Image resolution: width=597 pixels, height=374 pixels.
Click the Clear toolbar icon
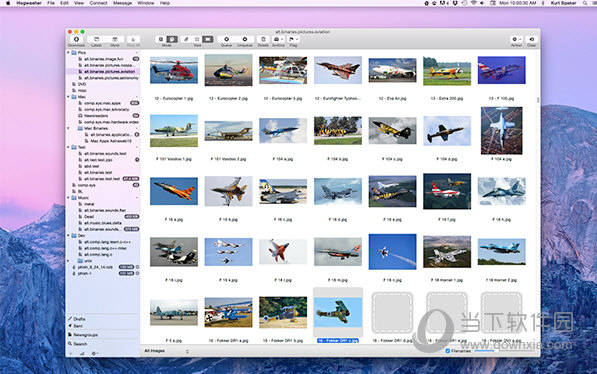click(532, 39)
